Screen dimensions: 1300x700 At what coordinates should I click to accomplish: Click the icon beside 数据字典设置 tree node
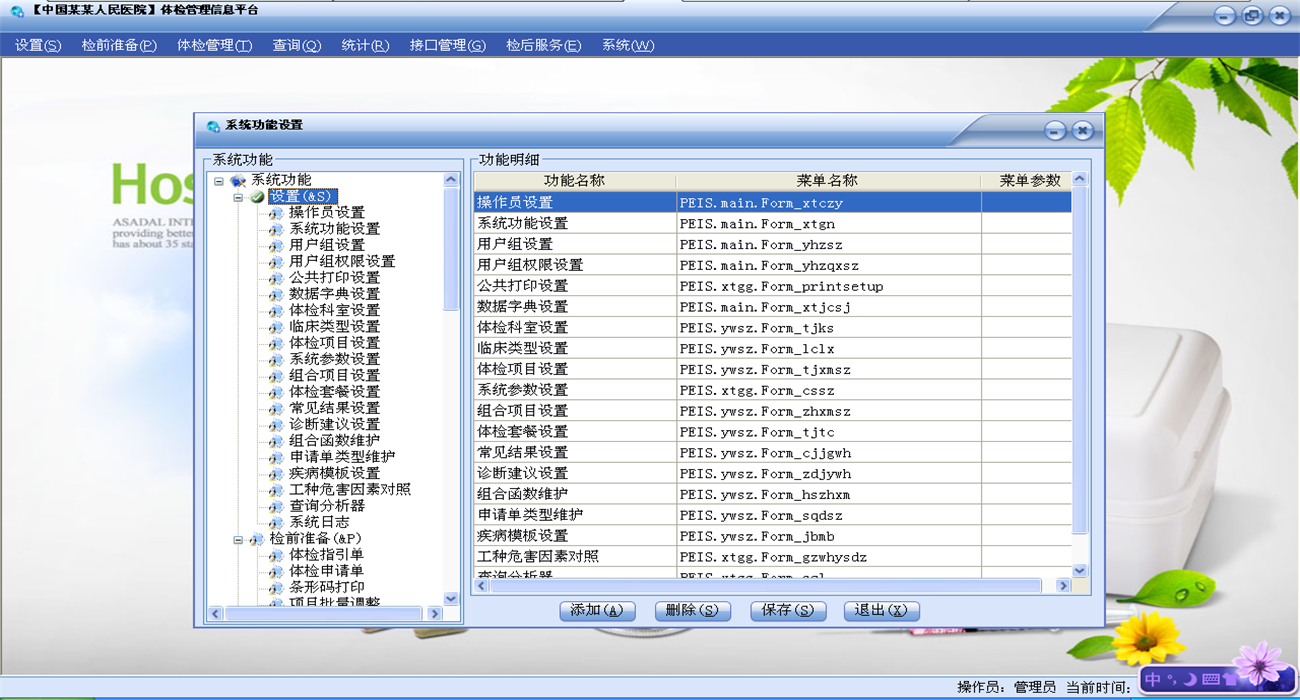click(276, 294)
